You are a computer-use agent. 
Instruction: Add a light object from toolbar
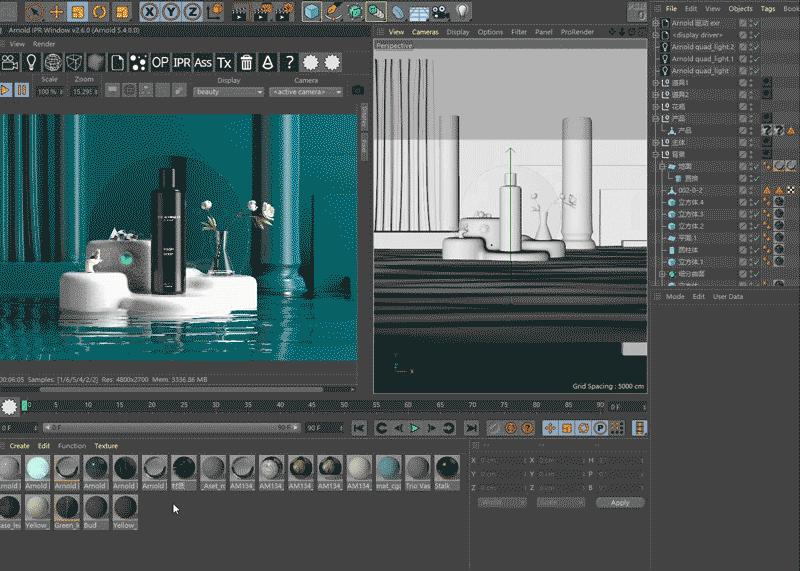(x=462, y=11)
